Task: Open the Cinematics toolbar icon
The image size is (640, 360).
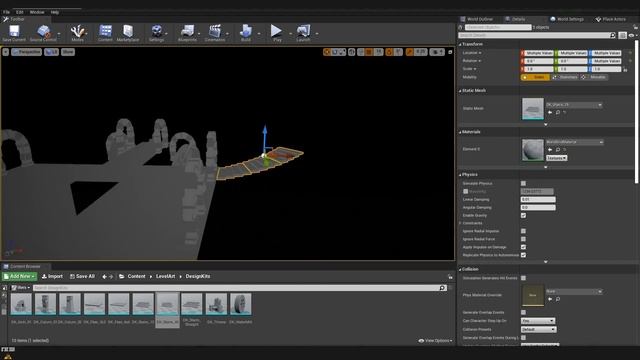Action: point(215,33)
